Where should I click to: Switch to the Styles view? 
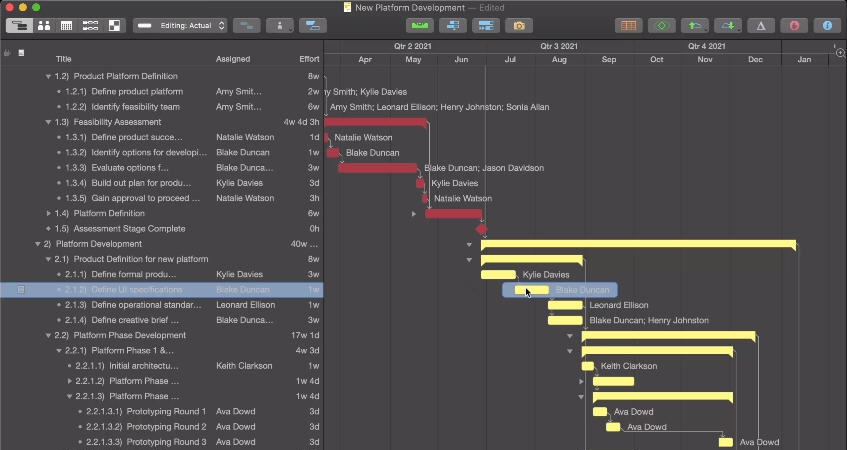115,25
